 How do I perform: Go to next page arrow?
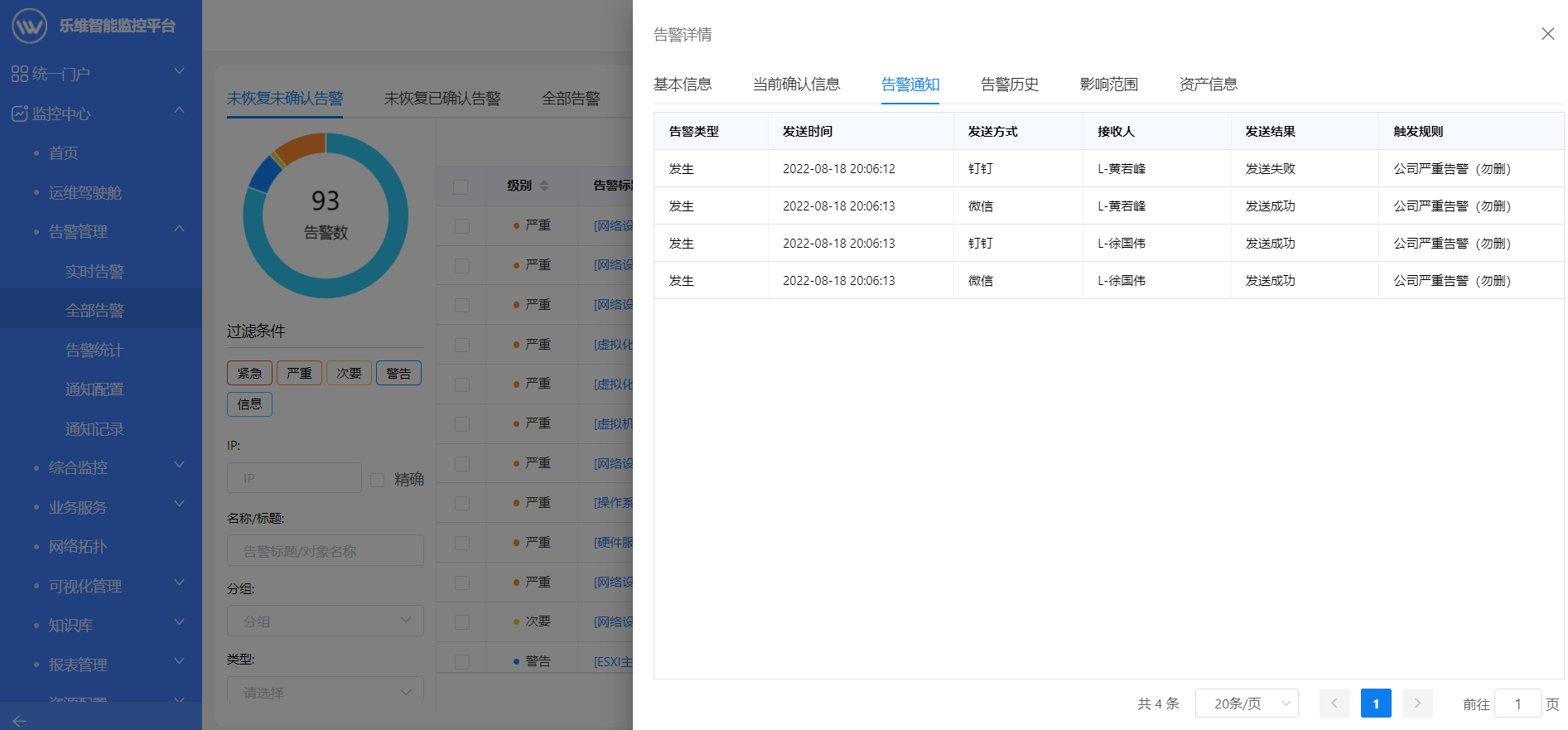pos(1417,703)
